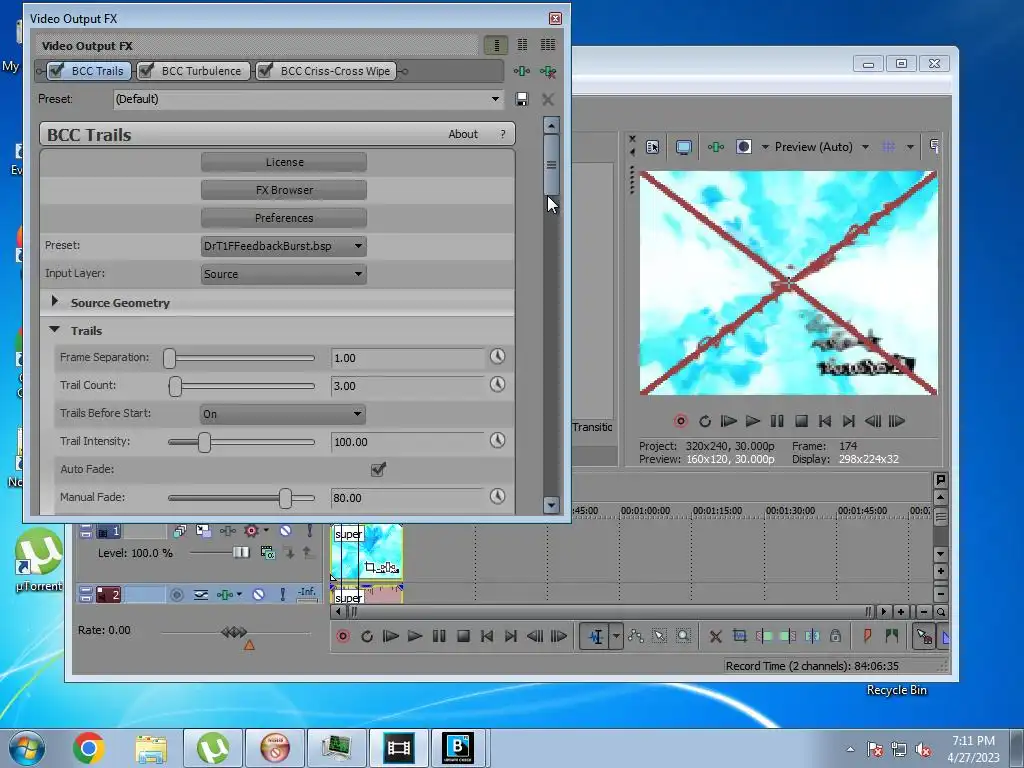Uncheck the Auto Fade checkbox
1024x768 pixels.
click(378, 470)
